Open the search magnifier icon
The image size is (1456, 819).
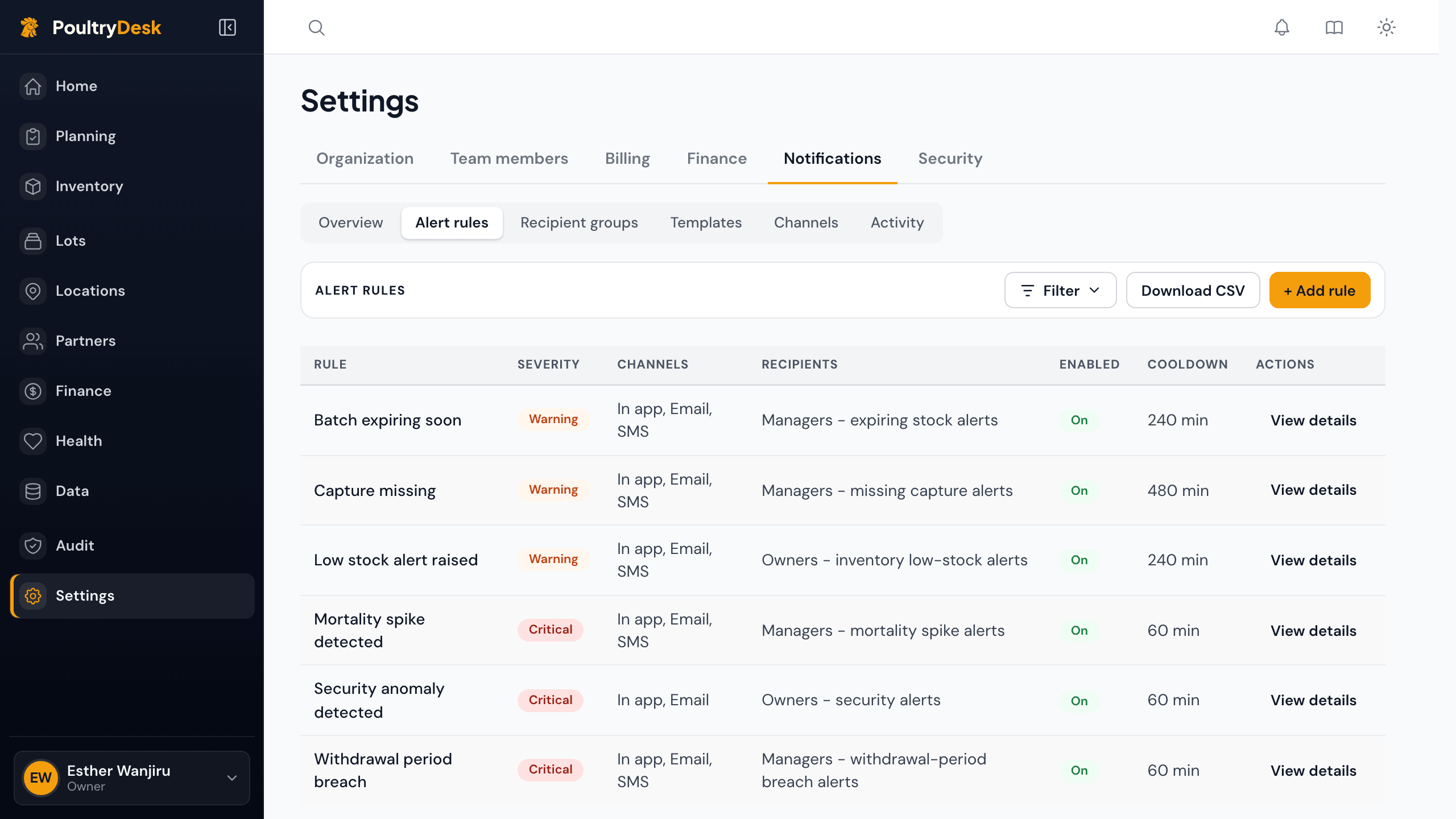pos(316,27)
